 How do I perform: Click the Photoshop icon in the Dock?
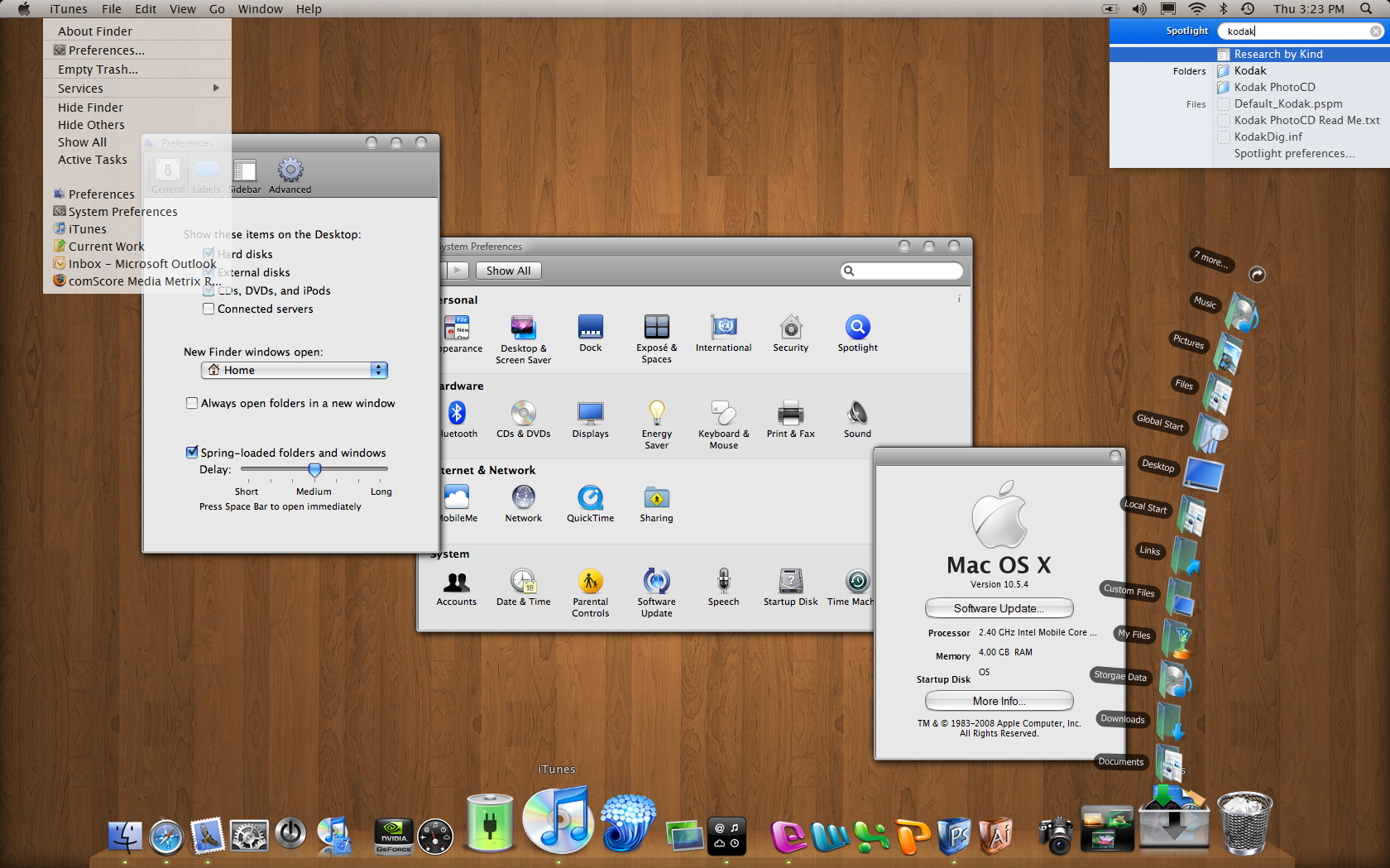pyautogui.click(x=954, y=836)
